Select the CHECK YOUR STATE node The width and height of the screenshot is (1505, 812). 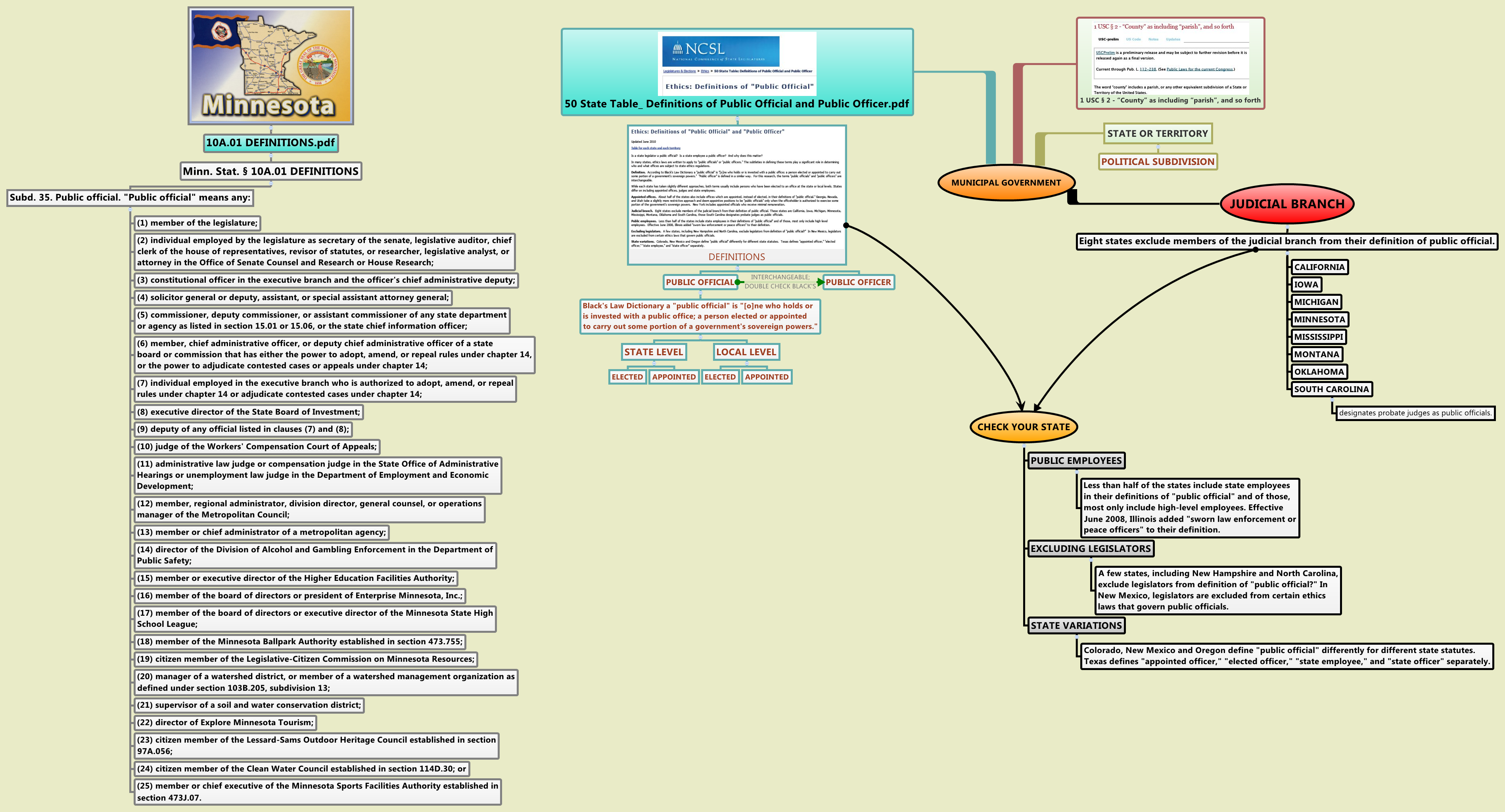[1023, 427]
